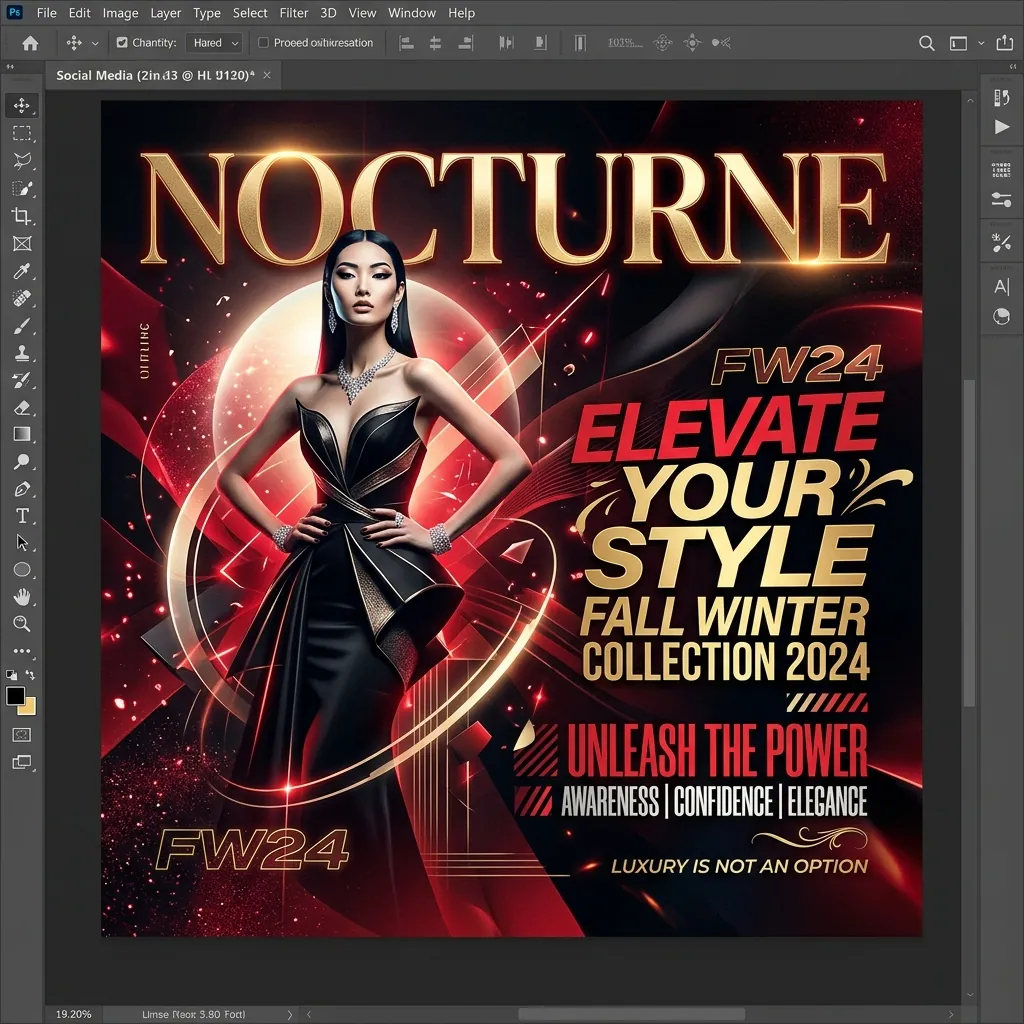Pick the Eyedropper tool
The width and height of the screenshot is (1024, 1024).
(x=22, y=271)
